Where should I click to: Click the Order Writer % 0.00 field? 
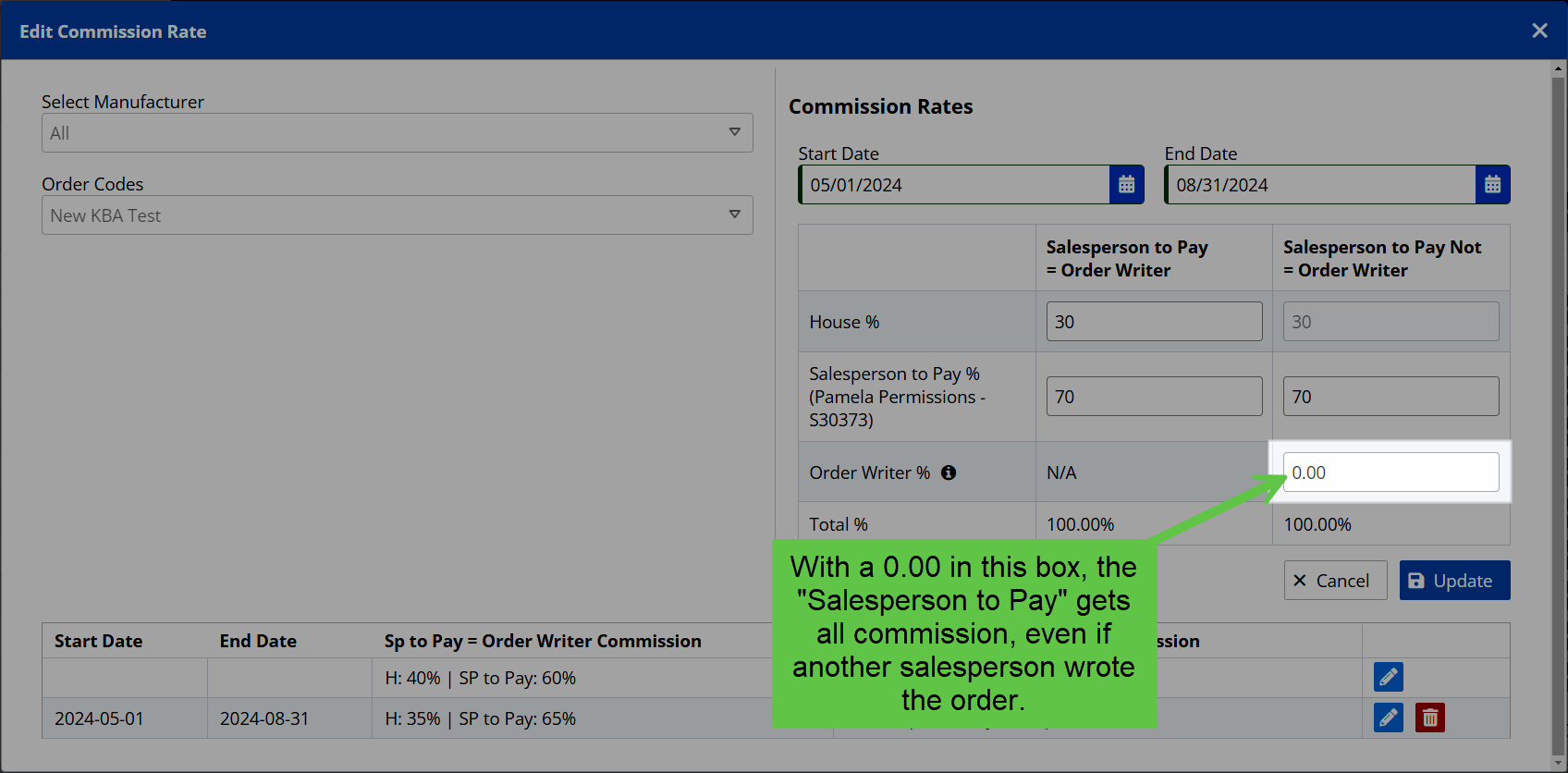(x=1390, y=472)
